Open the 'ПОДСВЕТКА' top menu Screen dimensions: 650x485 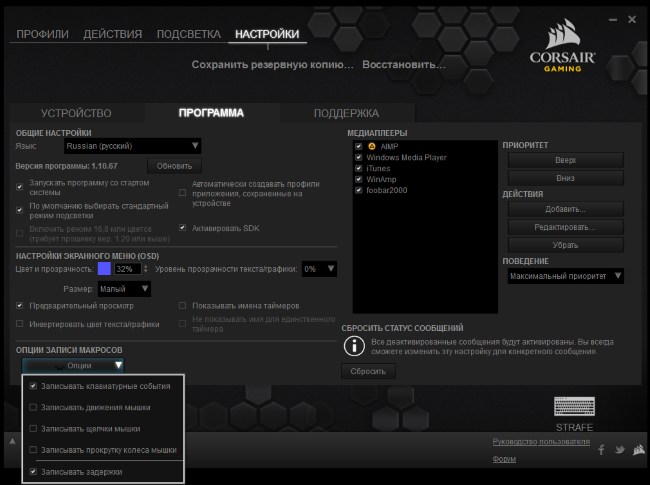click(x=189, y=34)
